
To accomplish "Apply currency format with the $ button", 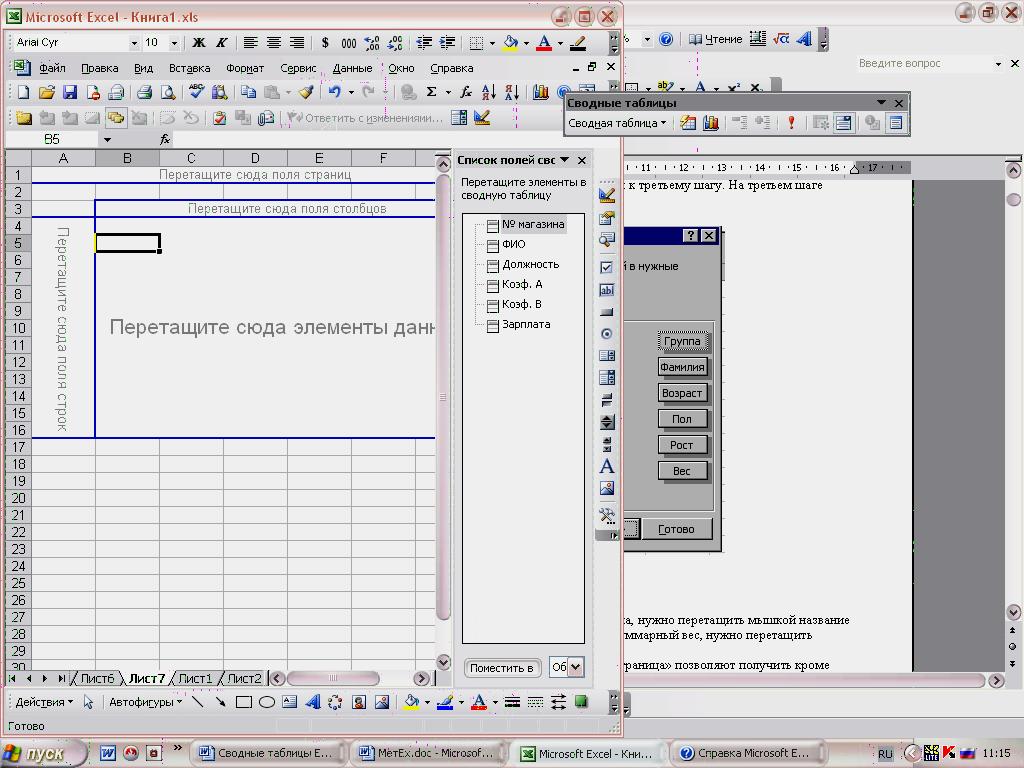I will click(x=325, y=42).
